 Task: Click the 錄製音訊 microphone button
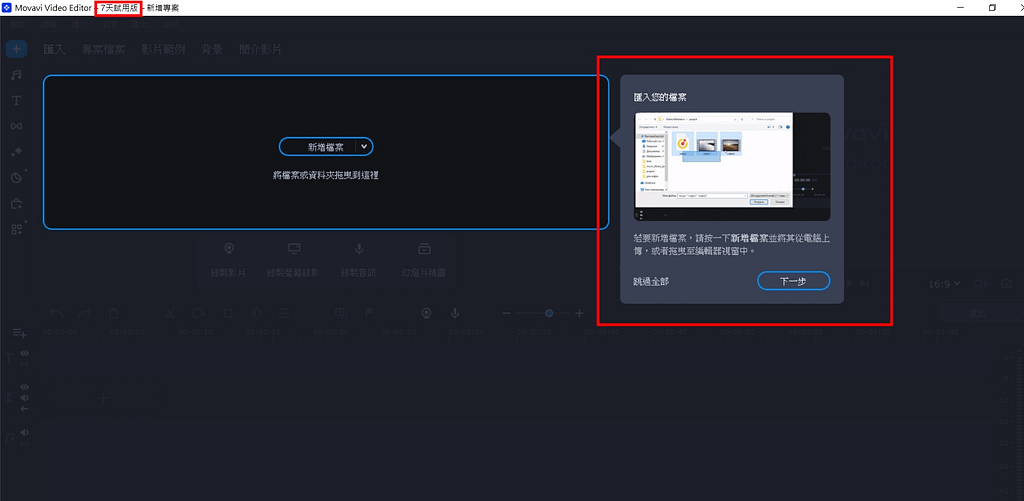[359, 261]
